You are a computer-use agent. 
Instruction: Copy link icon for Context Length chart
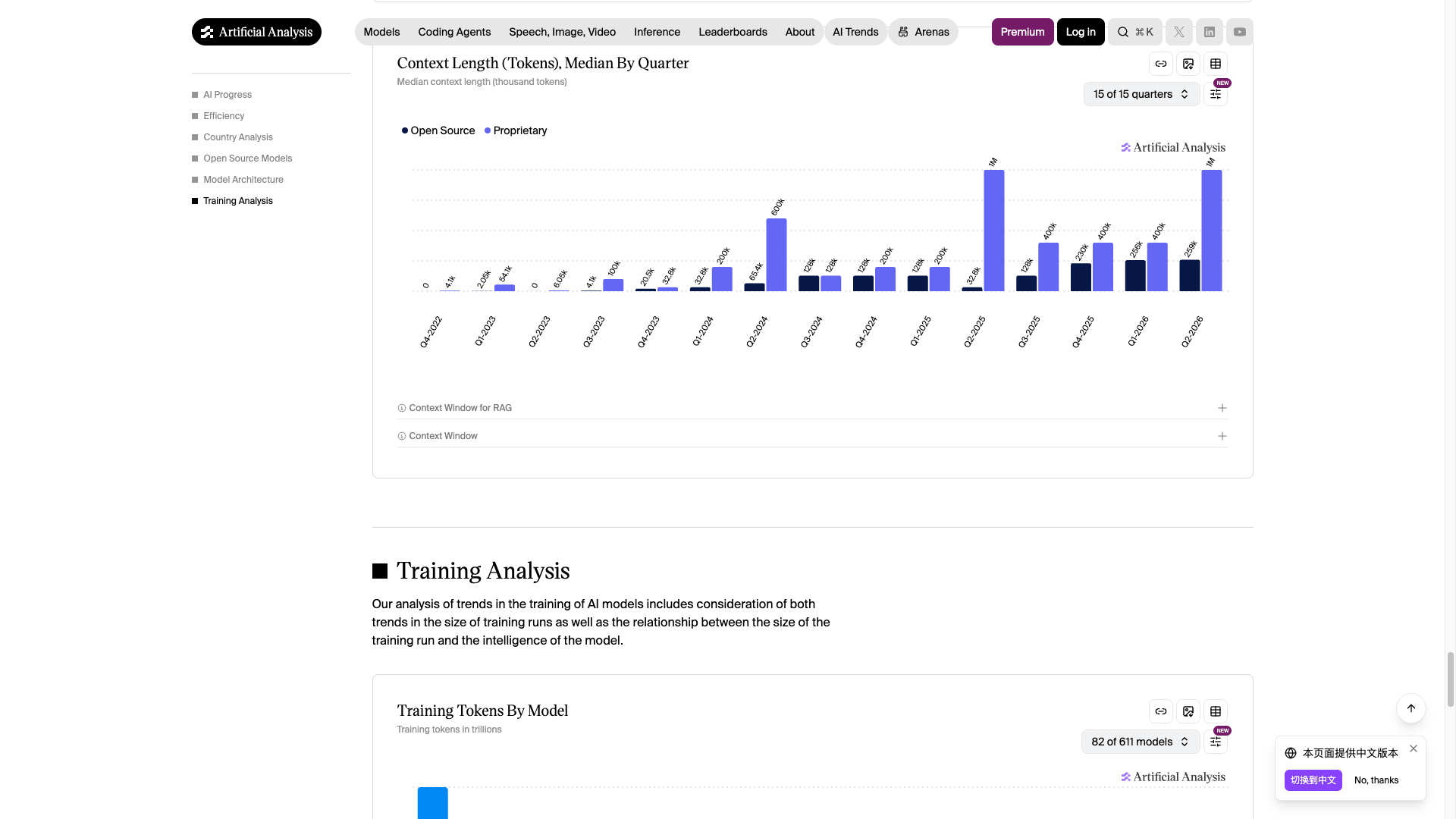(x=1161, y=64)
